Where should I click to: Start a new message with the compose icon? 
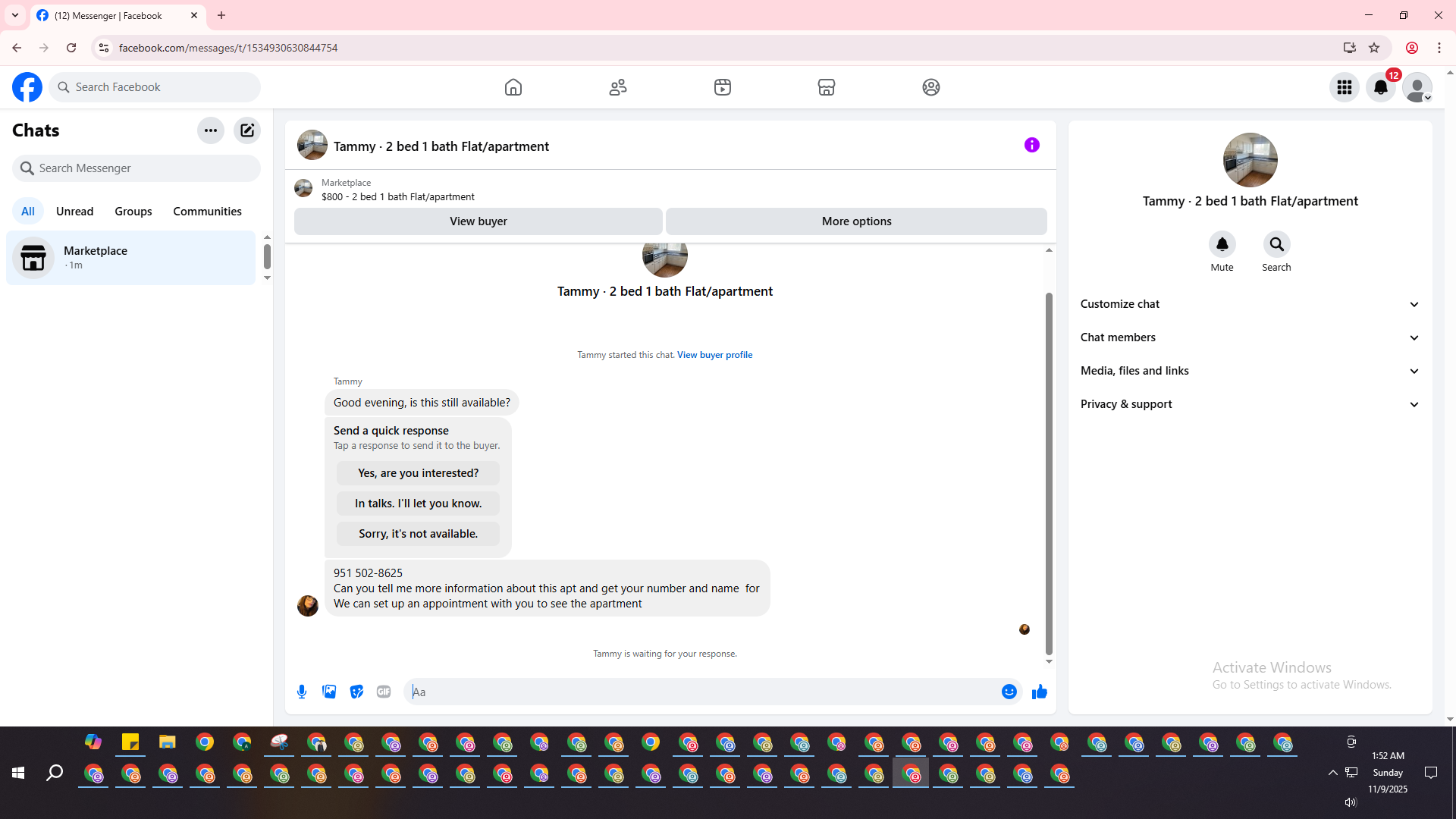pyautogui.click(x=247, y=130)
